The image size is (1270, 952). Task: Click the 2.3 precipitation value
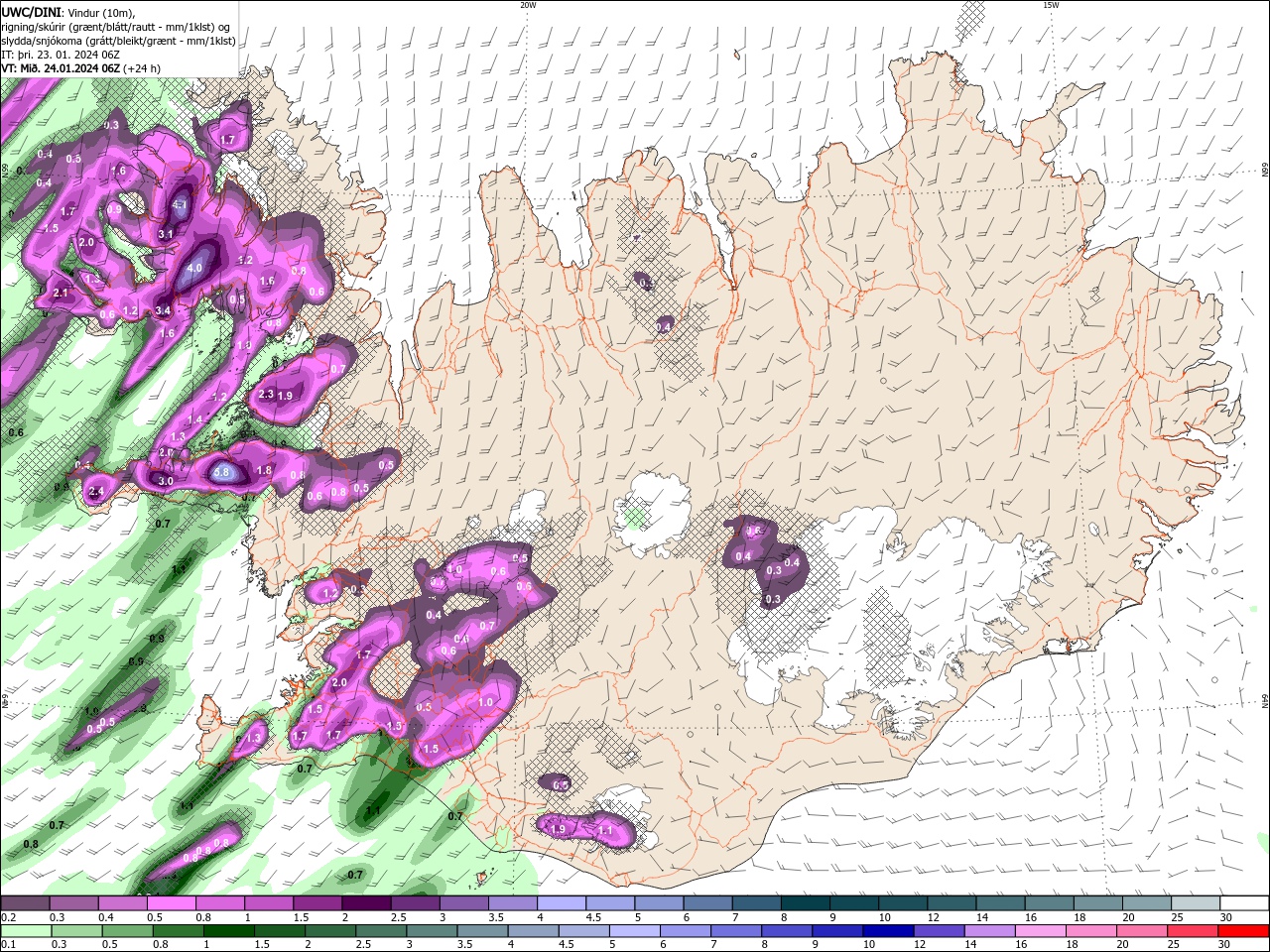tap(266, 394)
